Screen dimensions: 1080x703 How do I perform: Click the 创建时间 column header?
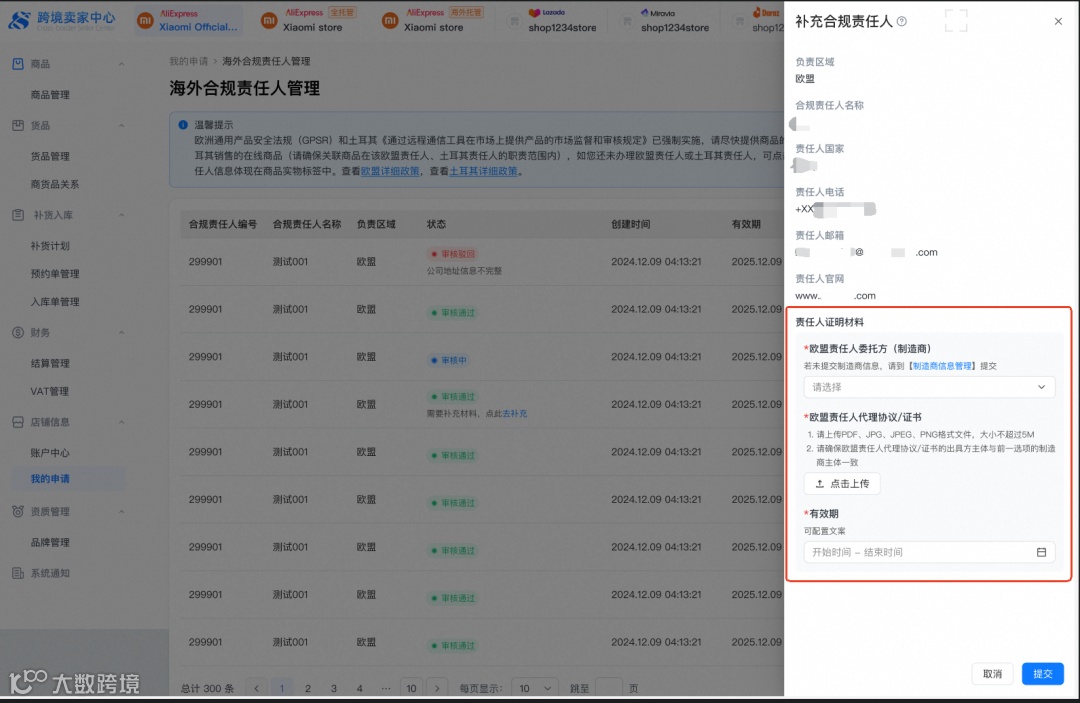pos(630,224)
